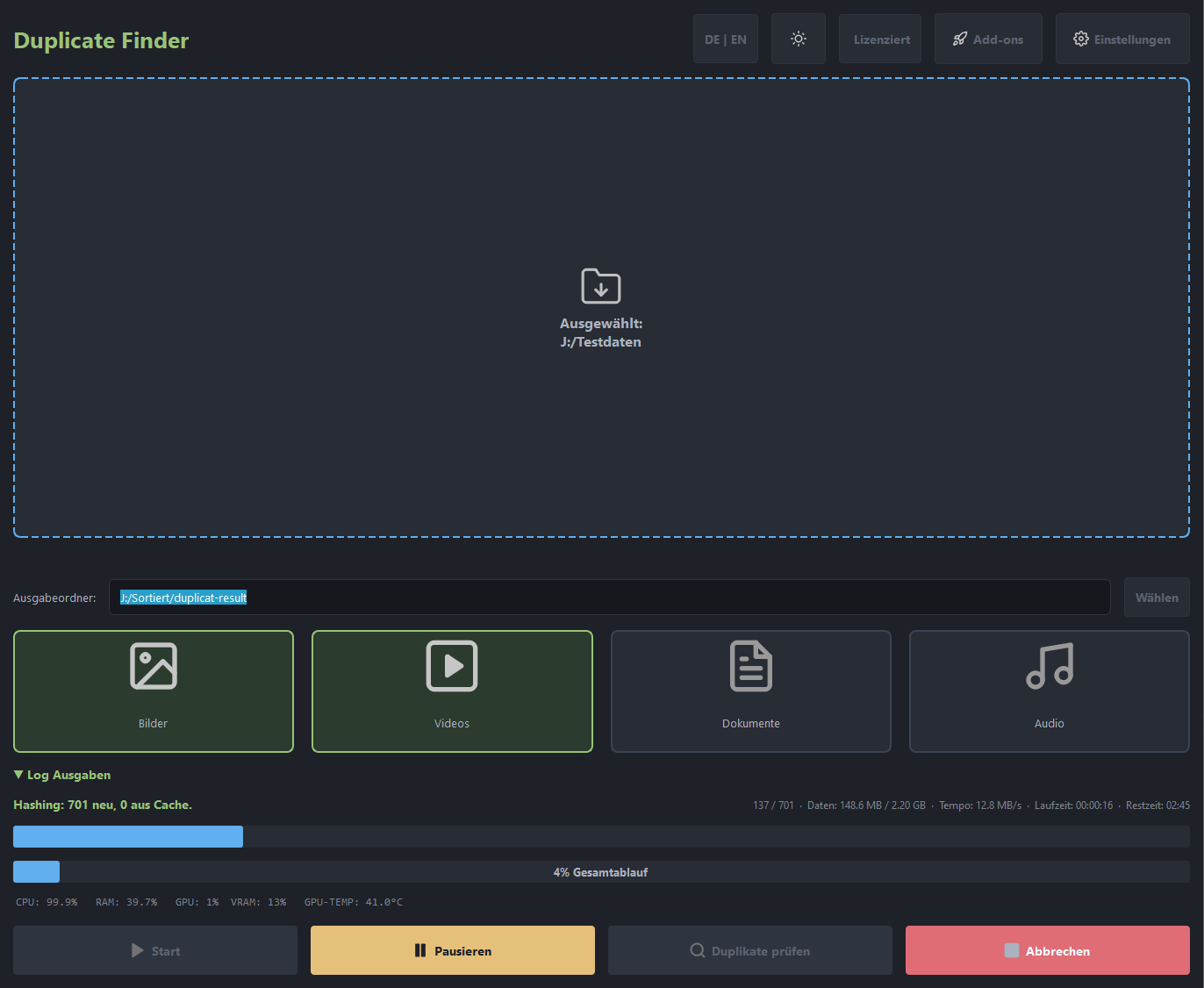Screen dimensions: 1204x988
Task: Switch language with the DE | EN control
Action: [x=725, y=38]
